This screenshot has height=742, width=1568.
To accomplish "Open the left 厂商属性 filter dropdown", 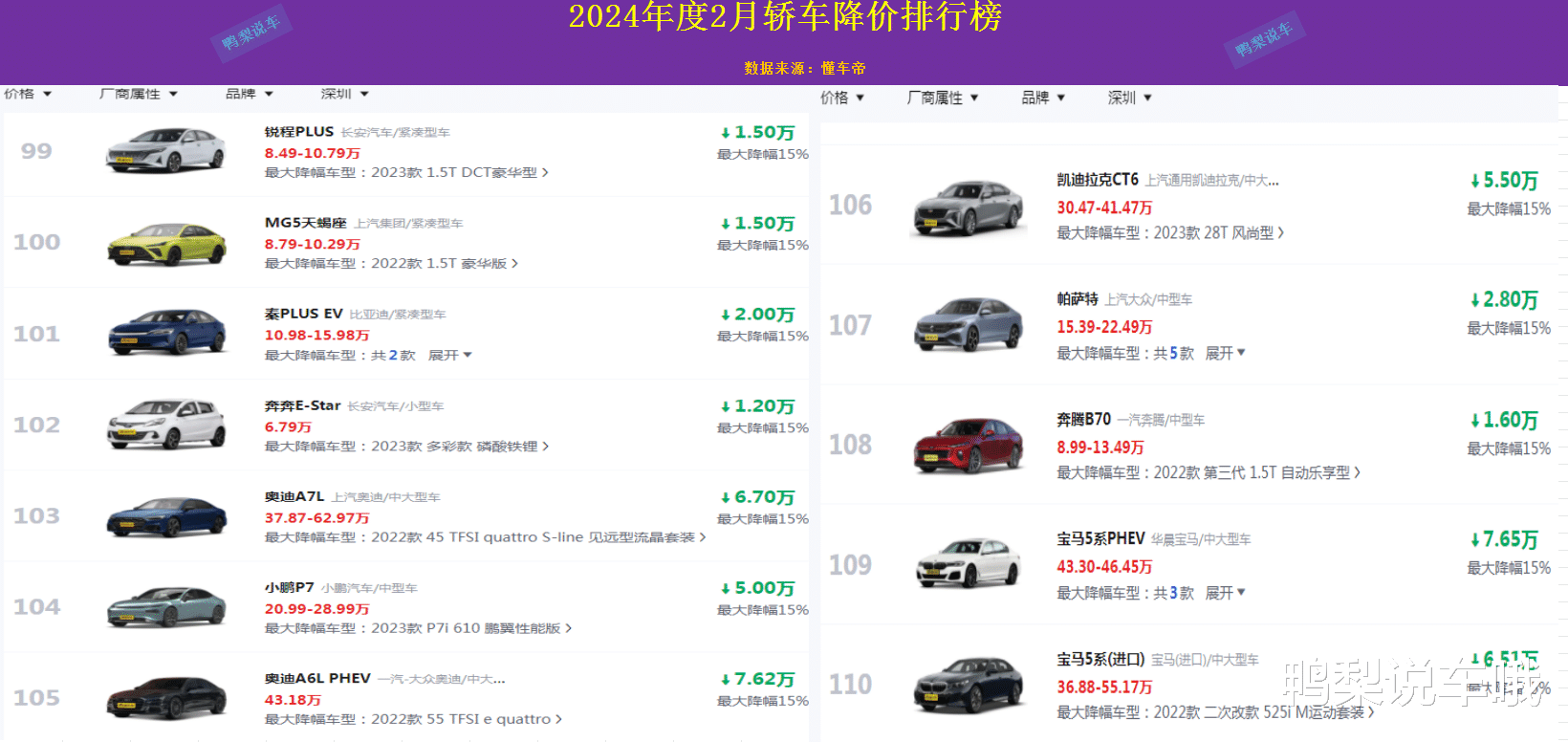I will pyautogui.click(x=139, y=94).
